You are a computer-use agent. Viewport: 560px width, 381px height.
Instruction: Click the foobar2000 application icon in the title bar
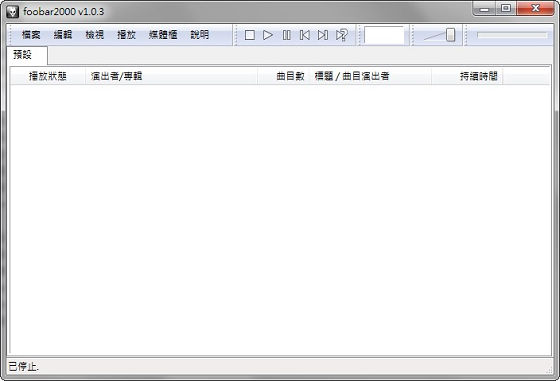click(12, 12)
